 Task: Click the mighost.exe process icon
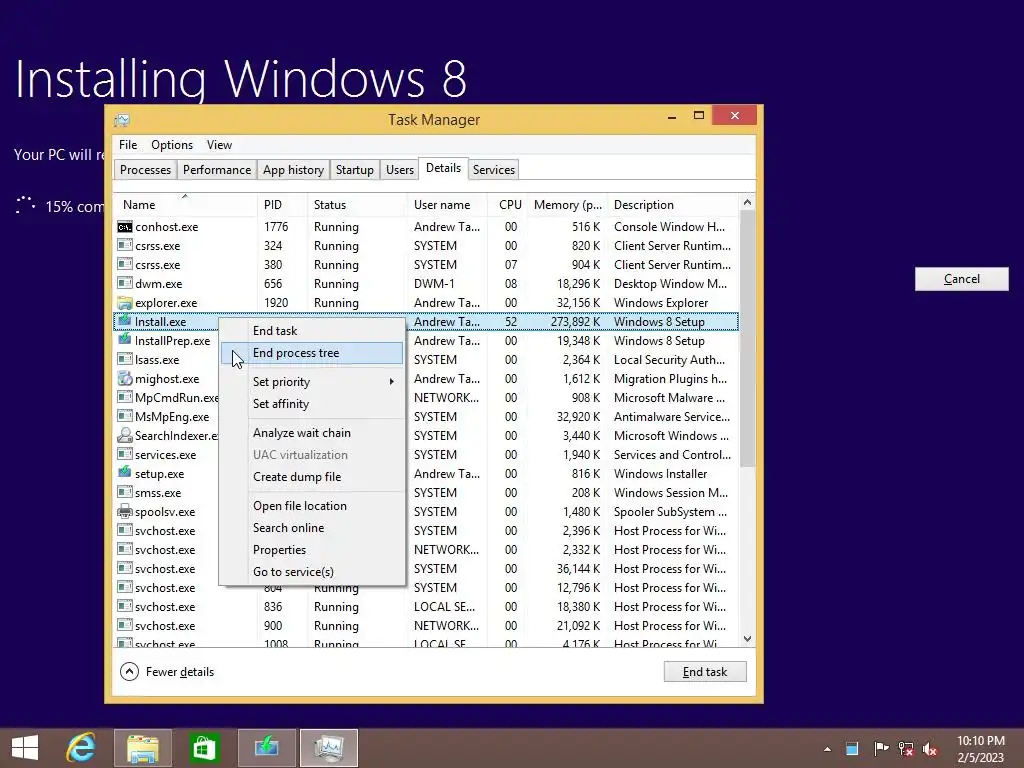click(124, 379)
